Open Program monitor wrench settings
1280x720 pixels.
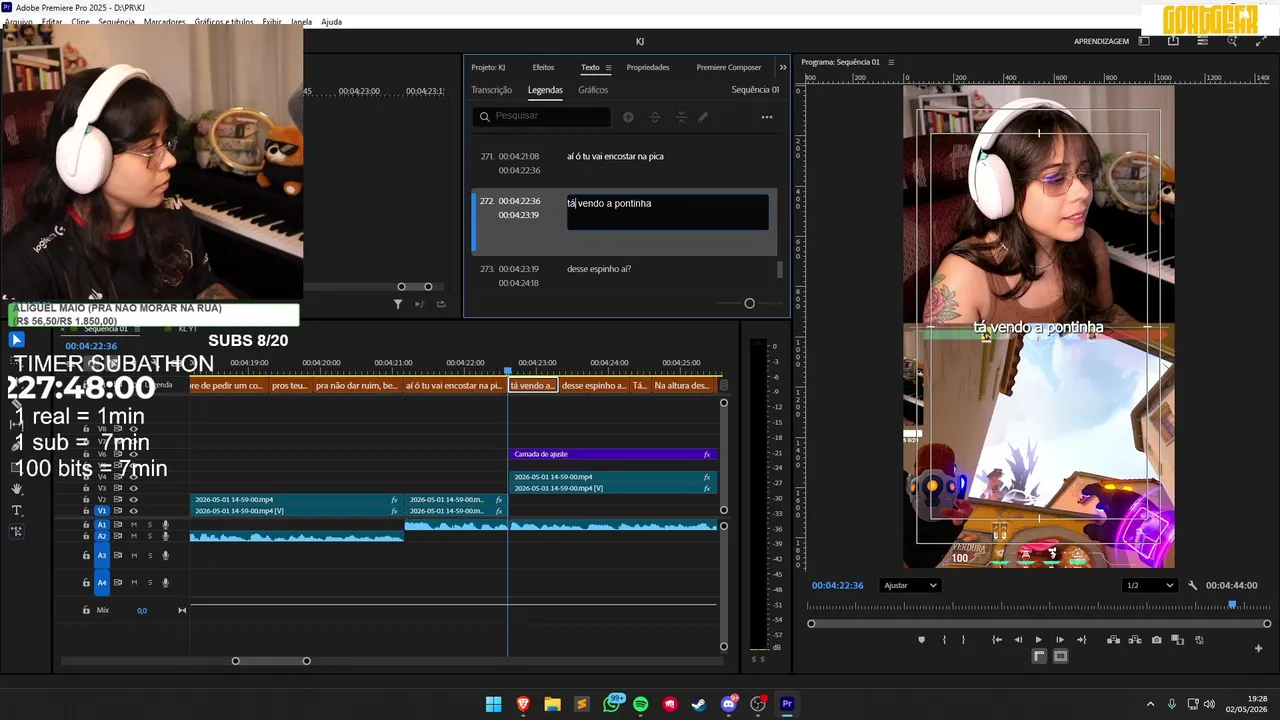tap(1192, 585)
